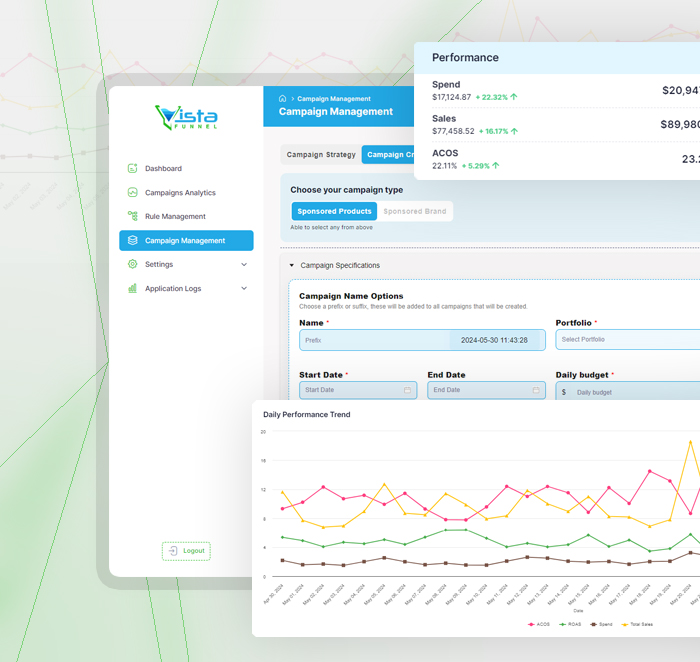700x662 pixels.
Task: Click the Rule Management tree icon
Action: tap(133, 216)
